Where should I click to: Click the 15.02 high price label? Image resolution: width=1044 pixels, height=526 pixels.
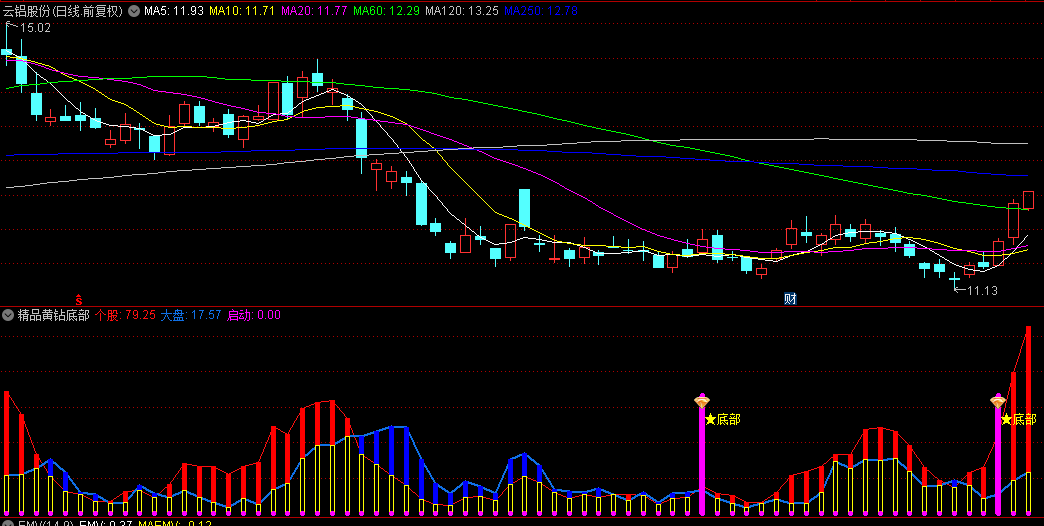click(35, 28)
